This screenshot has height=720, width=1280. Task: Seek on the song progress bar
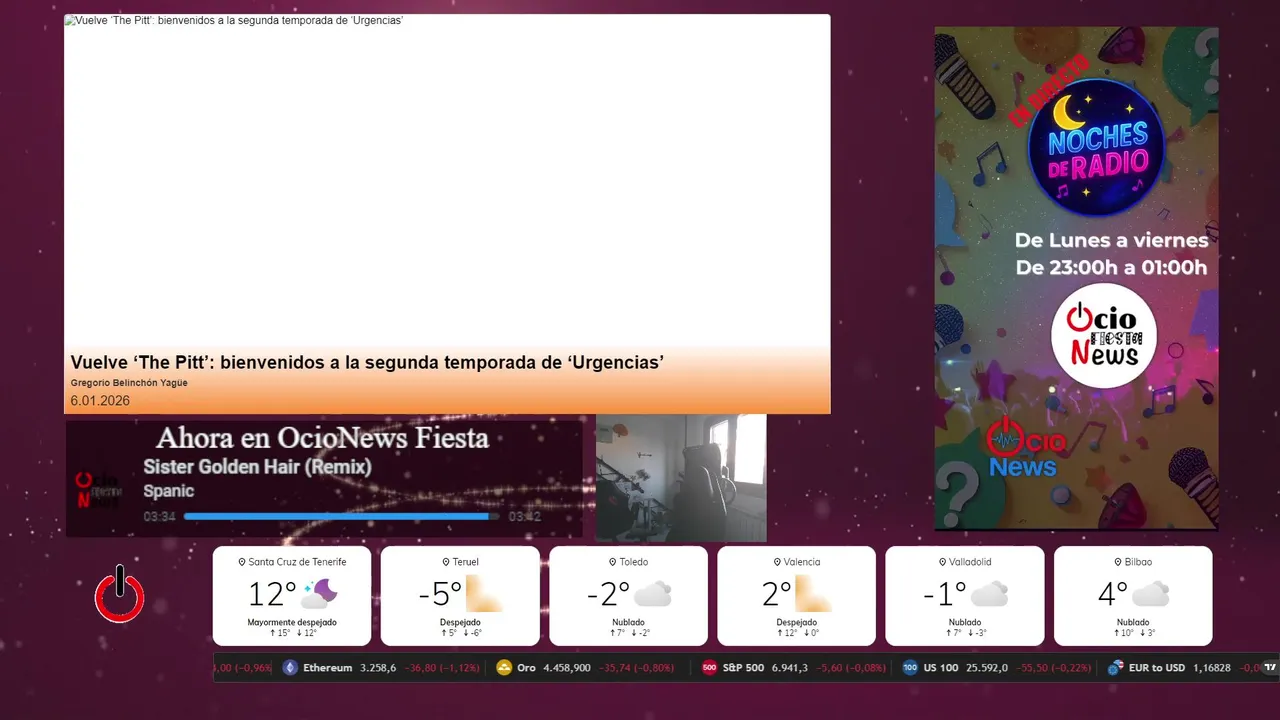(x=341, y=517)
